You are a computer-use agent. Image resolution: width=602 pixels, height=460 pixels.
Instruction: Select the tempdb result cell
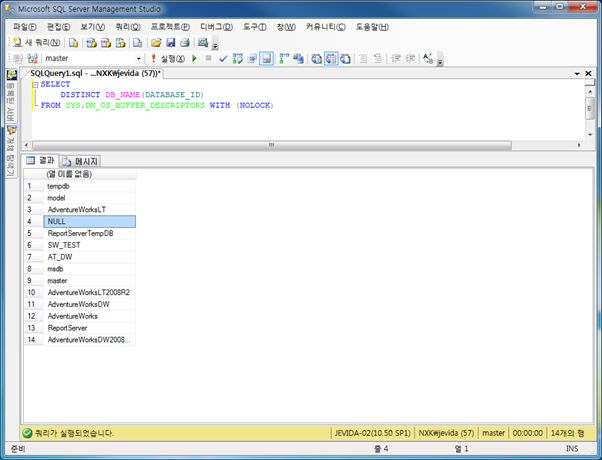(89, 186)
